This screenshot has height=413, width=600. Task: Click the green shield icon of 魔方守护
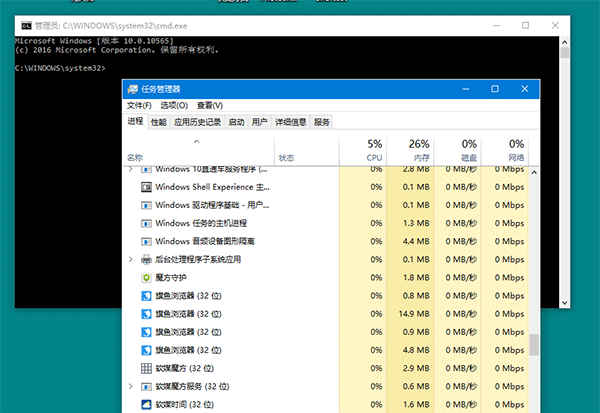146,278
